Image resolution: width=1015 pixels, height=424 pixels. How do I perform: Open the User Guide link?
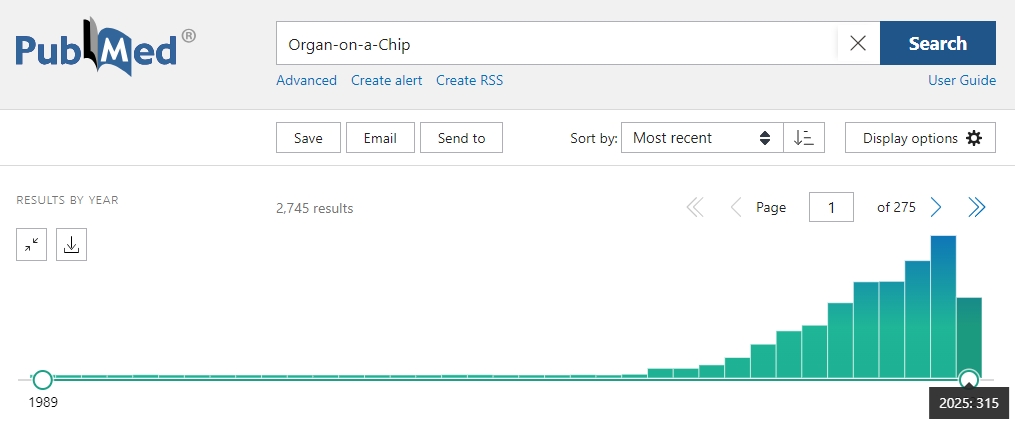pos(961,80)
